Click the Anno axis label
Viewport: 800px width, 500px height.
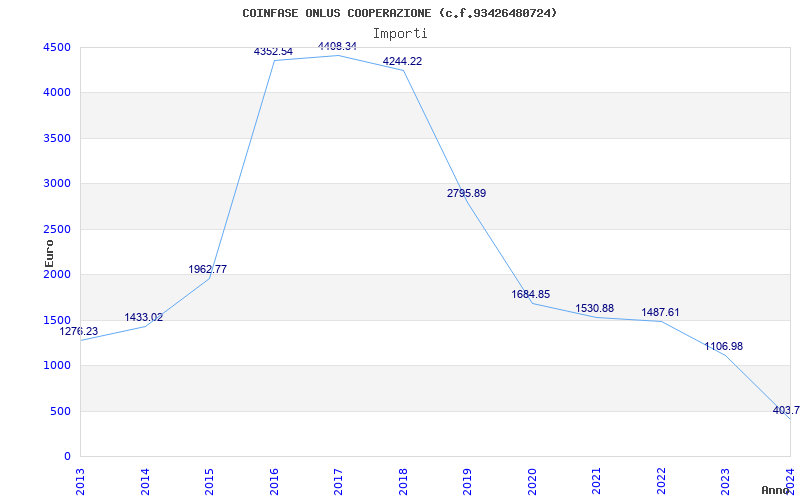coord(776,490)
